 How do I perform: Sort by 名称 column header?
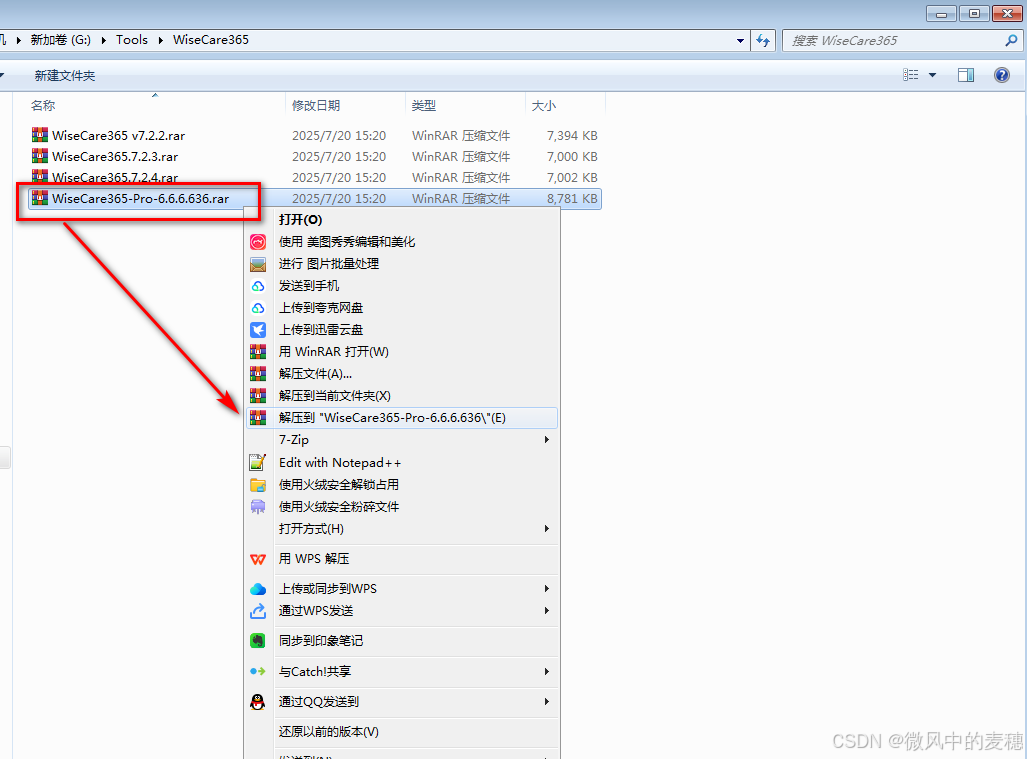[x=43, y=105]
